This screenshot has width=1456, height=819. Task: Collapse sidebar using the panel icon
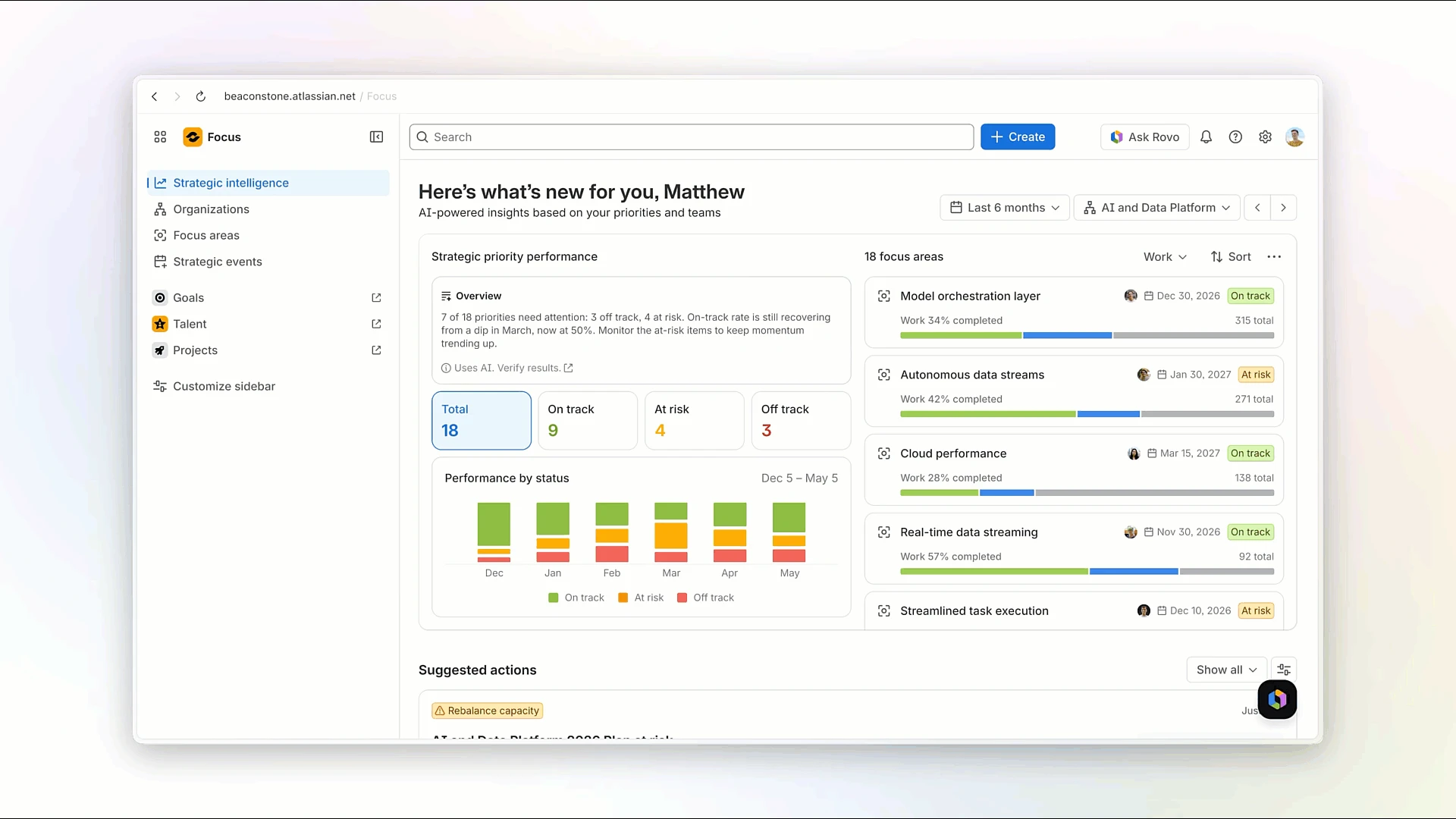(x=376, y=136)
